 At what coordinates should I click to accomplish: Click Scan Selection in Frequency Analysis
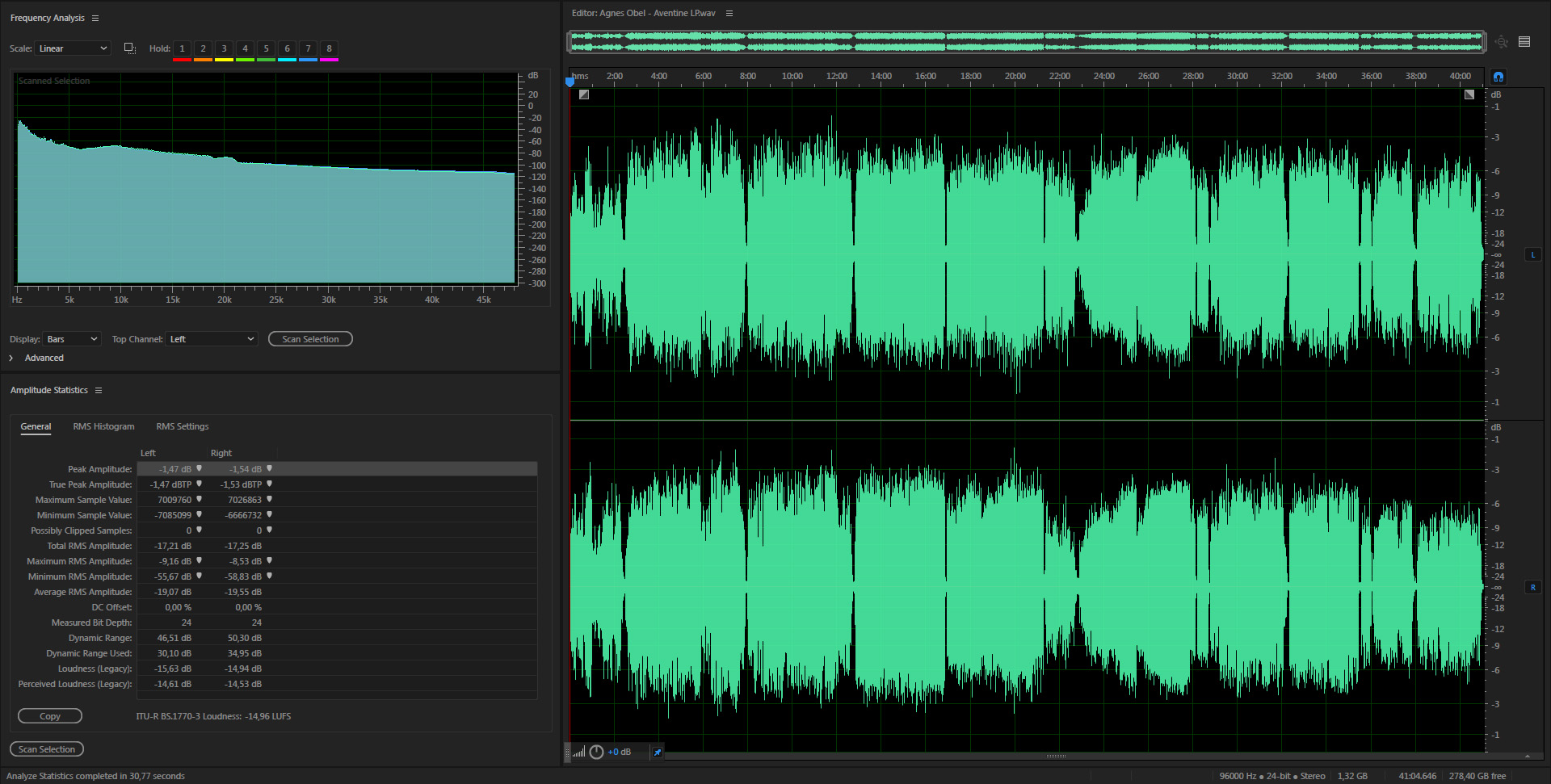[x=310, y=339]
